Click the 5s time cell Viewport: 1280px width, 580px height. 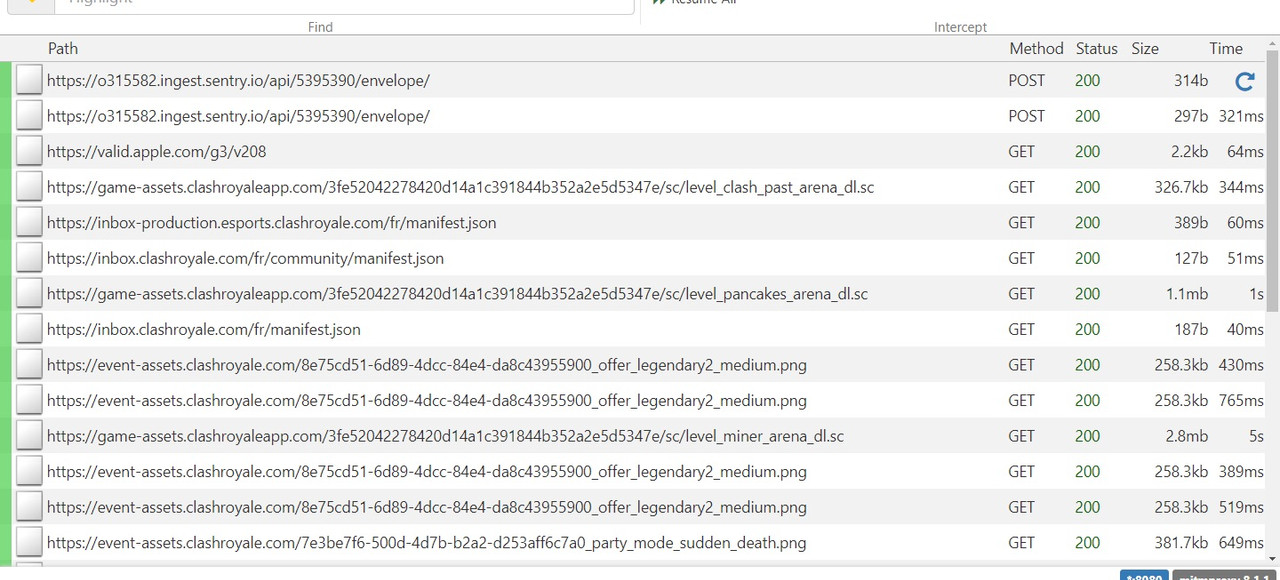(1256, 436)
